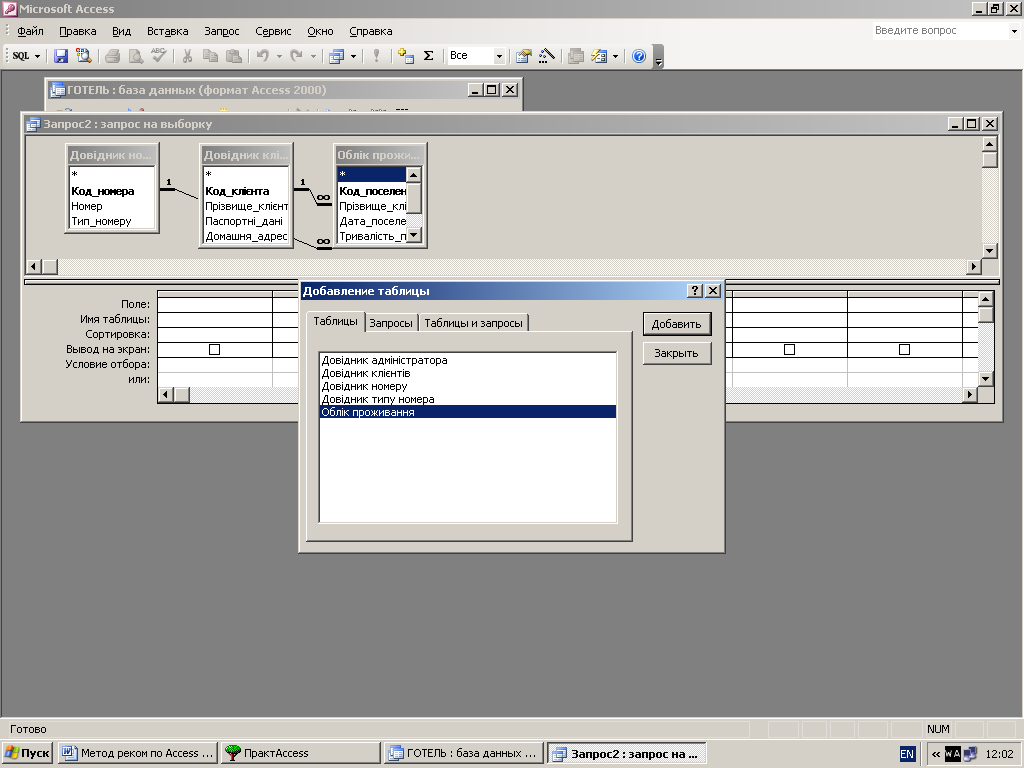Toggle rightmost Вывод на экран checkbox in the grid
The width and height of the screenshot is (1024, 768).
pyautogui.click(x=904, y=349)
